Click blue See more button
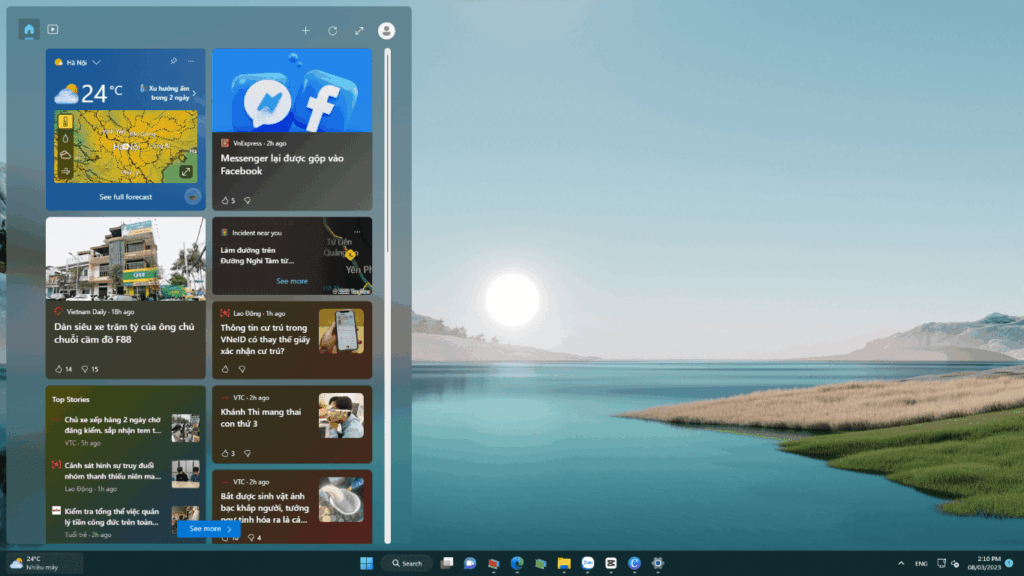The width and height of the screenshot is (1024, 576). 209,529
